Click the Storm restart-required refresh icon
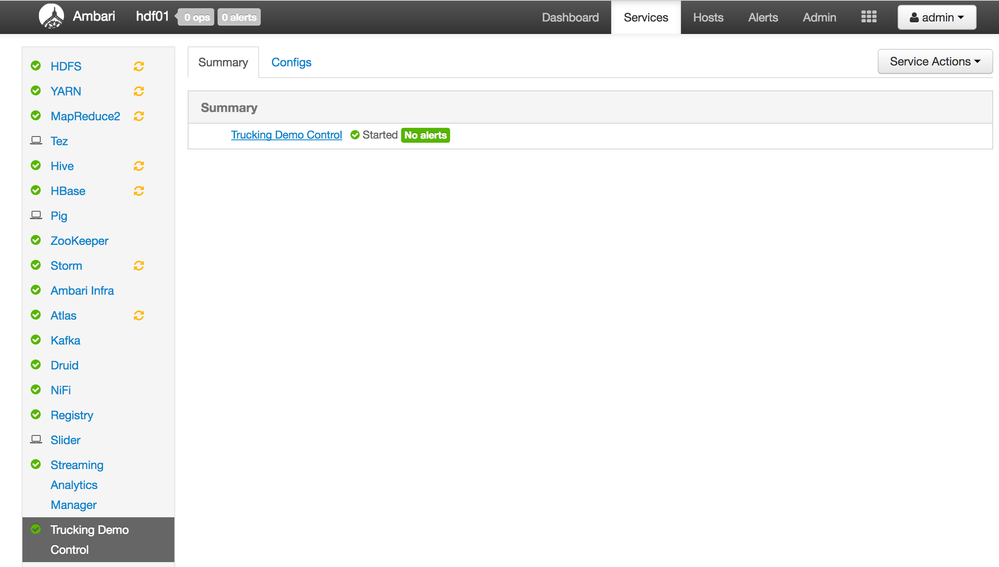 click(138, 266)
